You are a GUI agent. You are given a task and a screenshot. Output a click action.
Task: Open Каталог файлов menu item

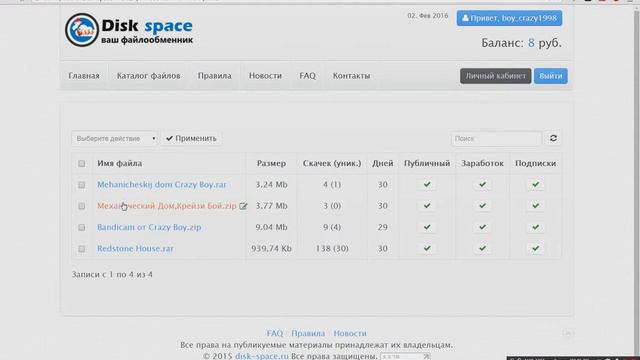[149, 76]
